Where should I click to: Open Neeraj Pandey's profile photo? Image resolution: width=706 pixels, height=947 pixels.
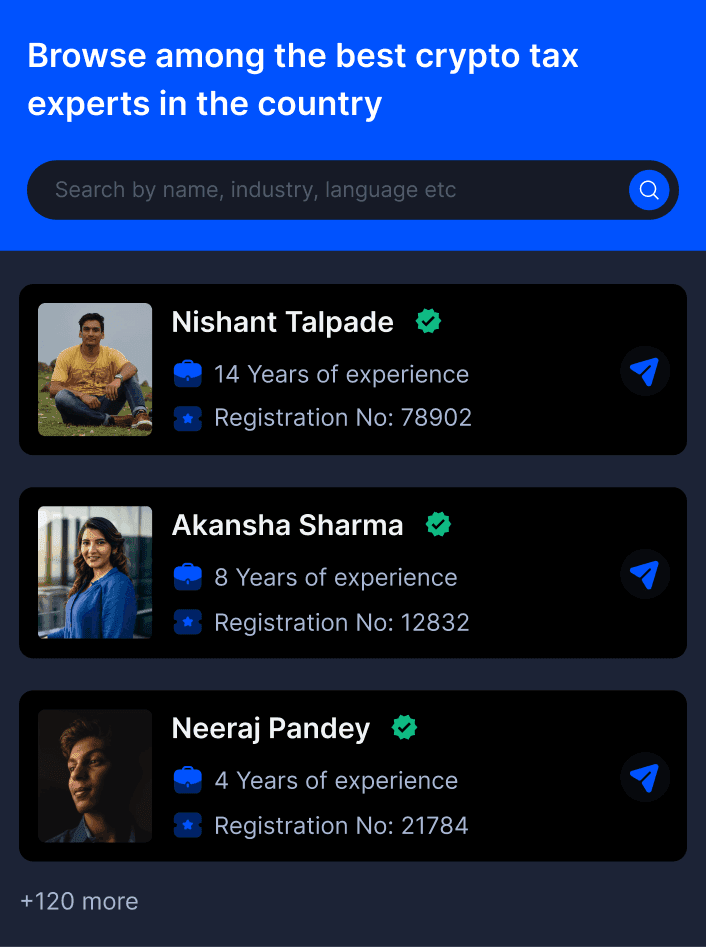click(x=95, y=776)
